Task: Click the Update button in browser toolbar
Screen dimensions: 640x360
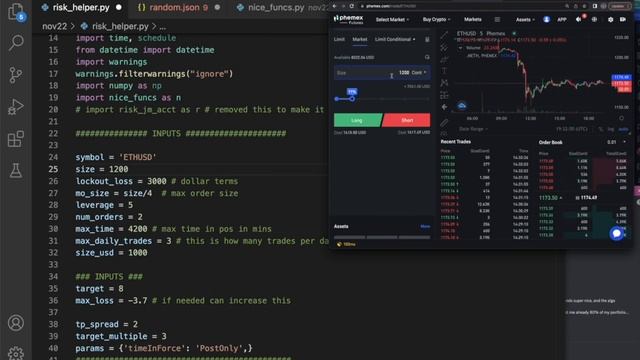Action: pyautogui.click(x=620, y=6)
